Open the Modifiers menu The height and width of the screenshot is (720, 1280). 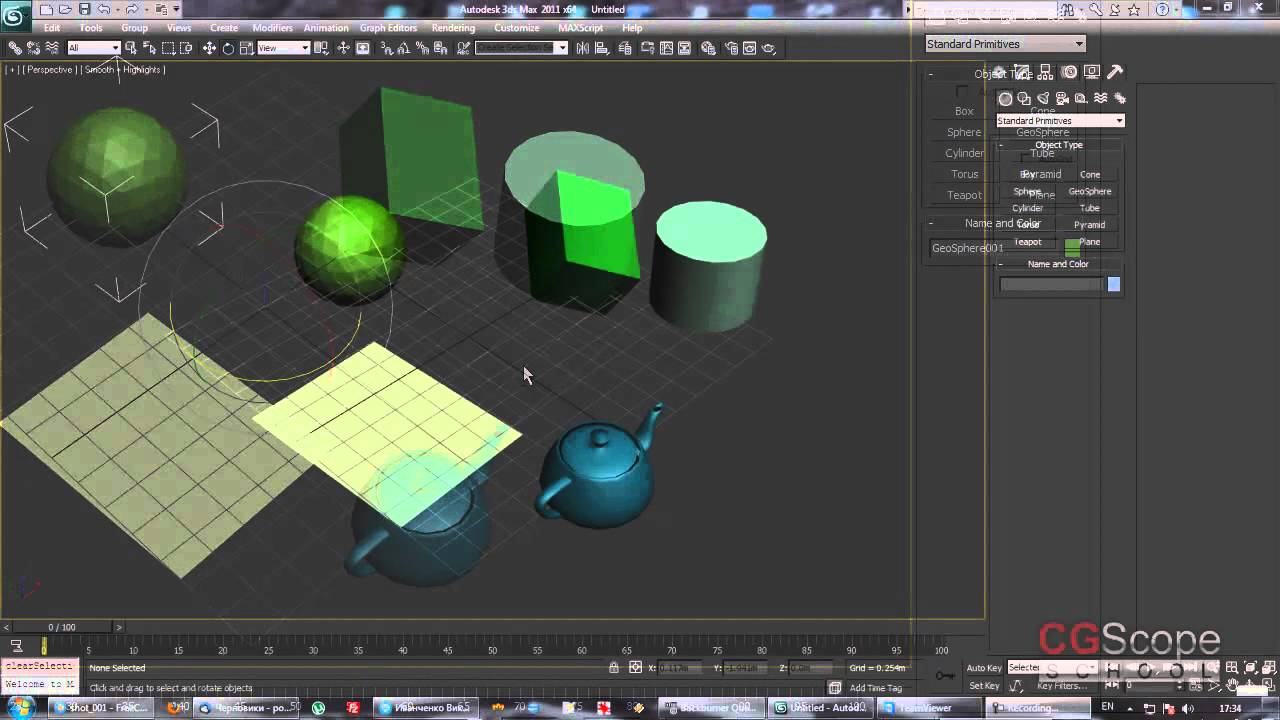[272, 28]
